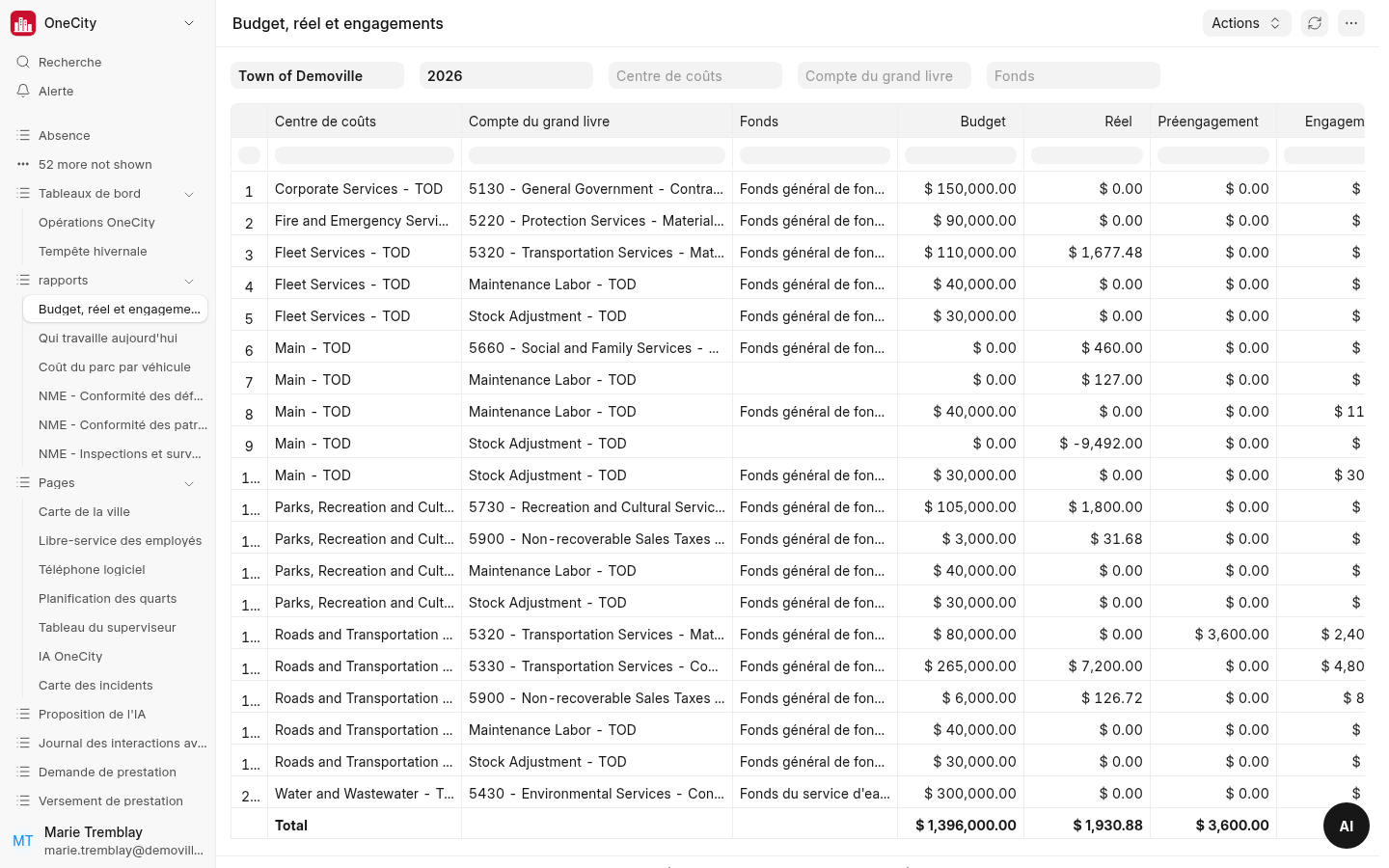
Task: Click the refresh report icon
Action: 1315,23
